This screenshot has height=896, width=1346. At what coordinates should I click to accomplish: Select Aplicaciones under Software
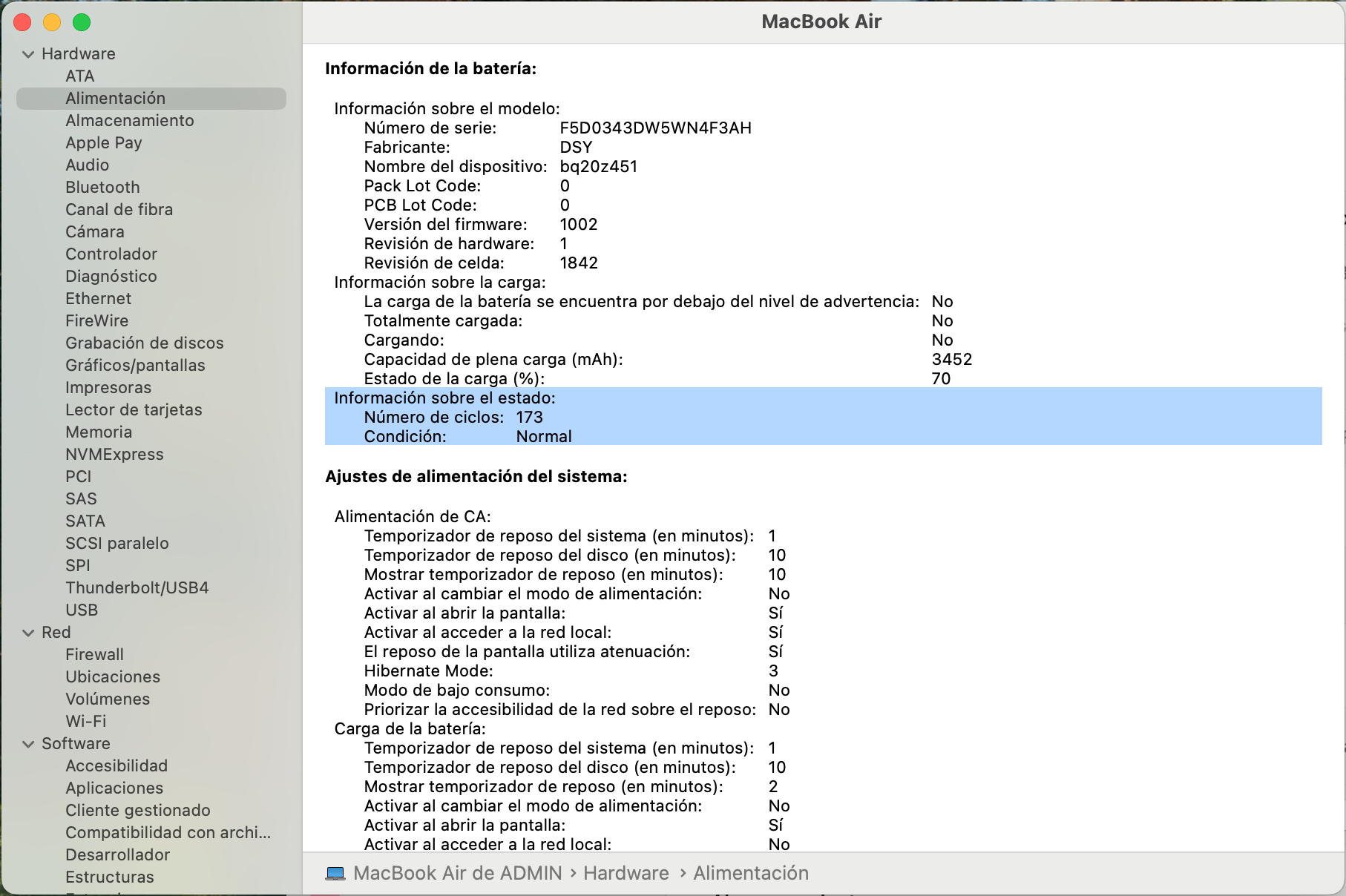click(114, 788)
